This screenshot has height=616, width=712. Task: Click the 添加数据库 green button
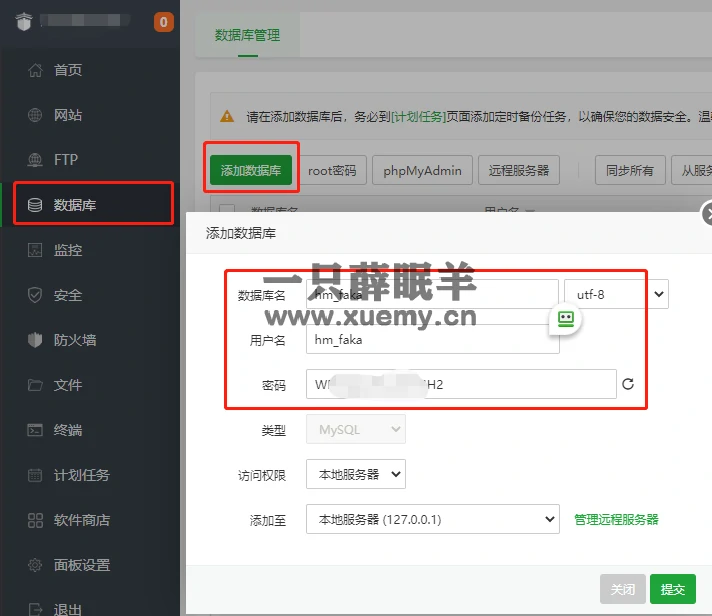pyautogui.click(x=251, y=170)
